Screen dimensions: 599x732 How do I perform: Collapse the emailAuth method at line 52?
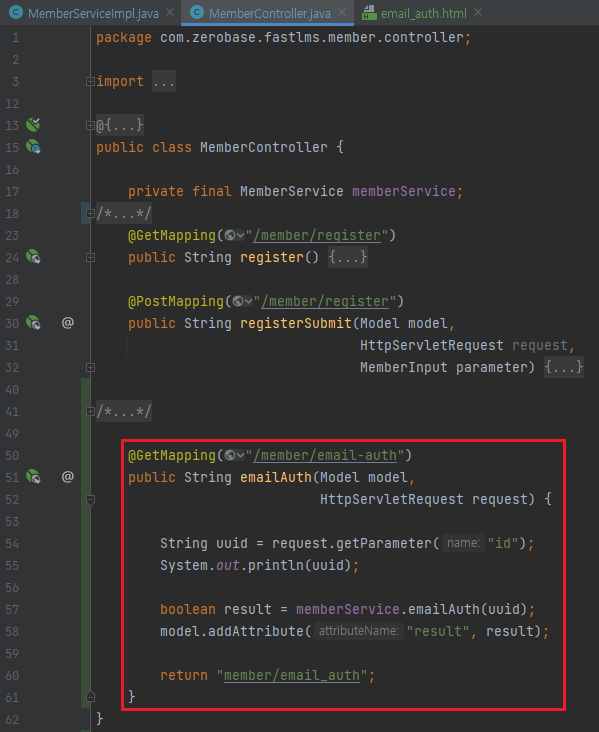[91, 500]
